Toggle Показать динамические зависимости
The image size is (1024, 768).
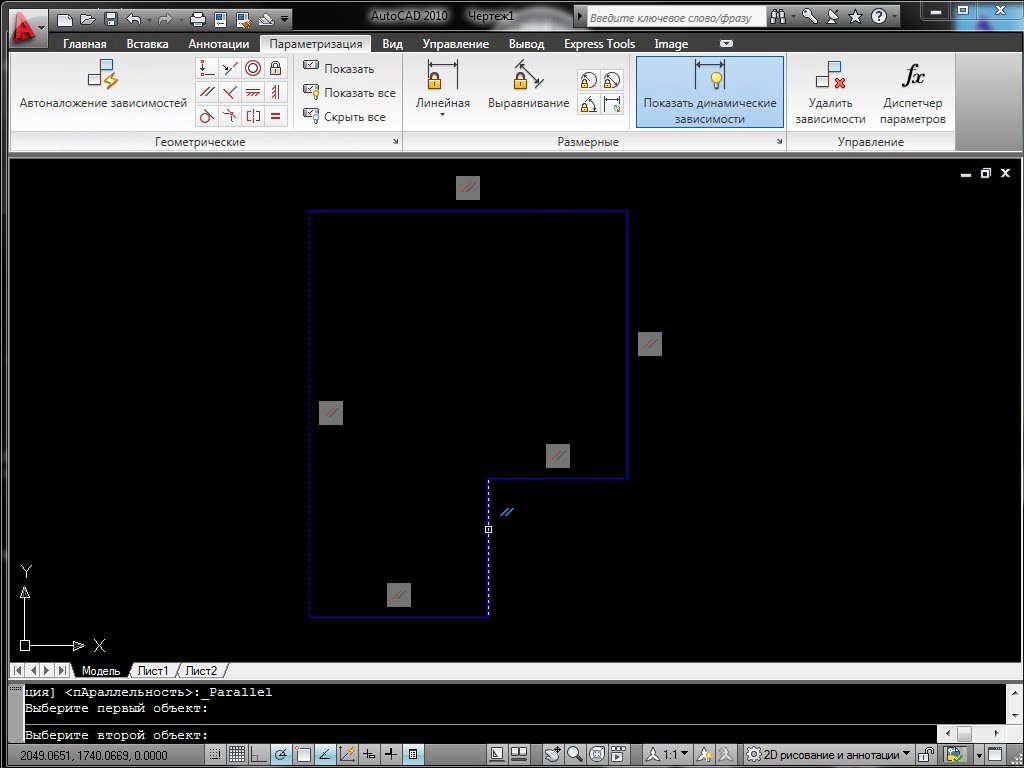pos(710,92)
